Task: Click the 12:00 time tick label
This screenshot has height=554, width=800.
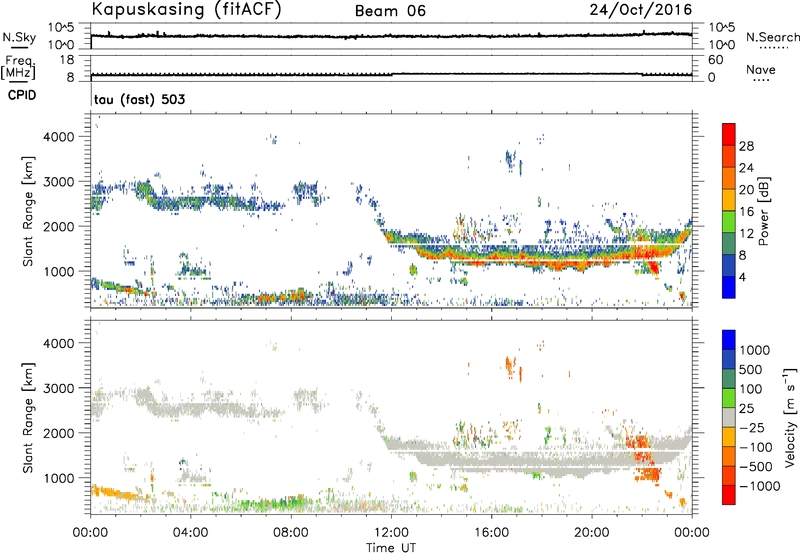Action: [391, 533]
